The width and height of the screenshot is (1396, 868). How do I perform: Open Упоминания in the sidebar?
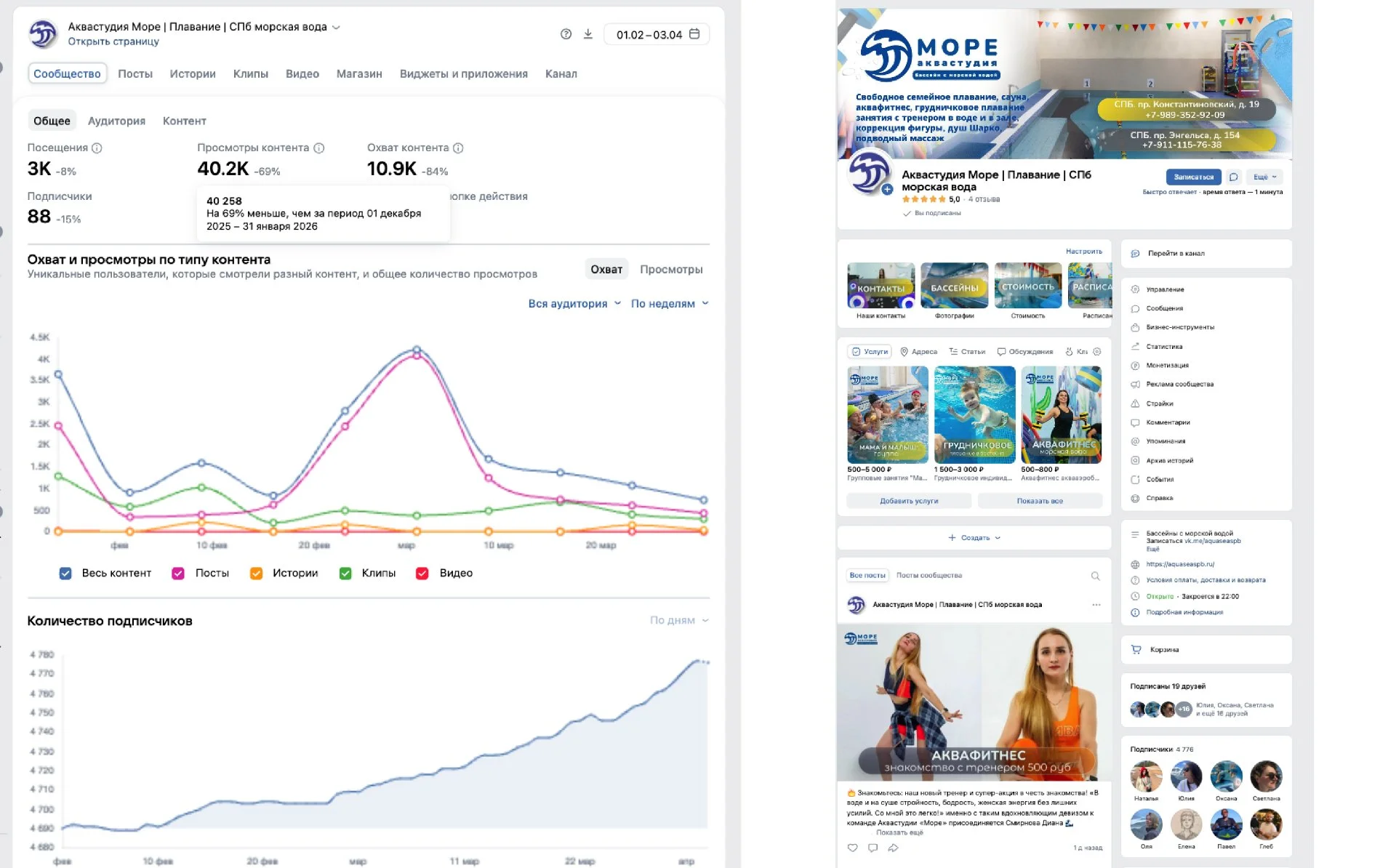coord(1166,441)
